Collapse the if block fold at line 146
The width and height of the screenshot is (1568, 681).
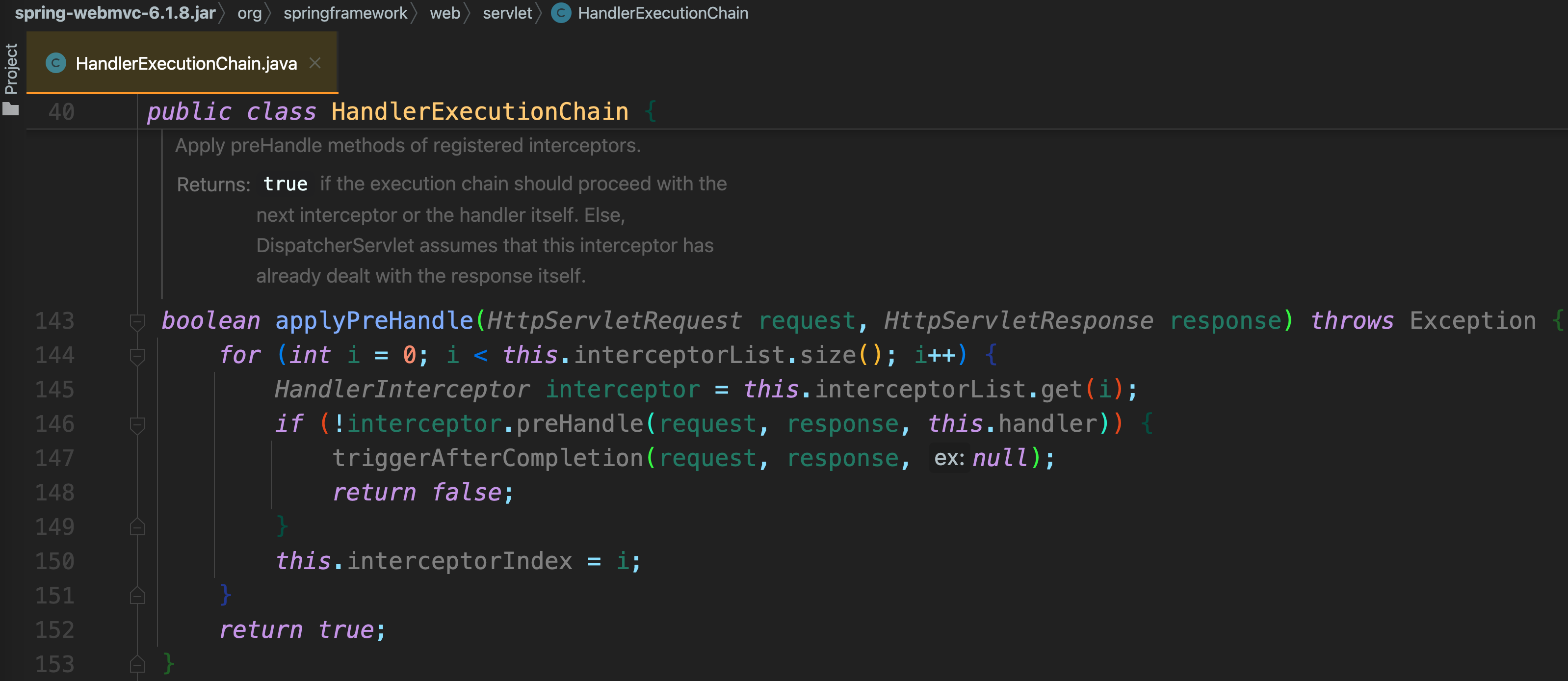137,424
